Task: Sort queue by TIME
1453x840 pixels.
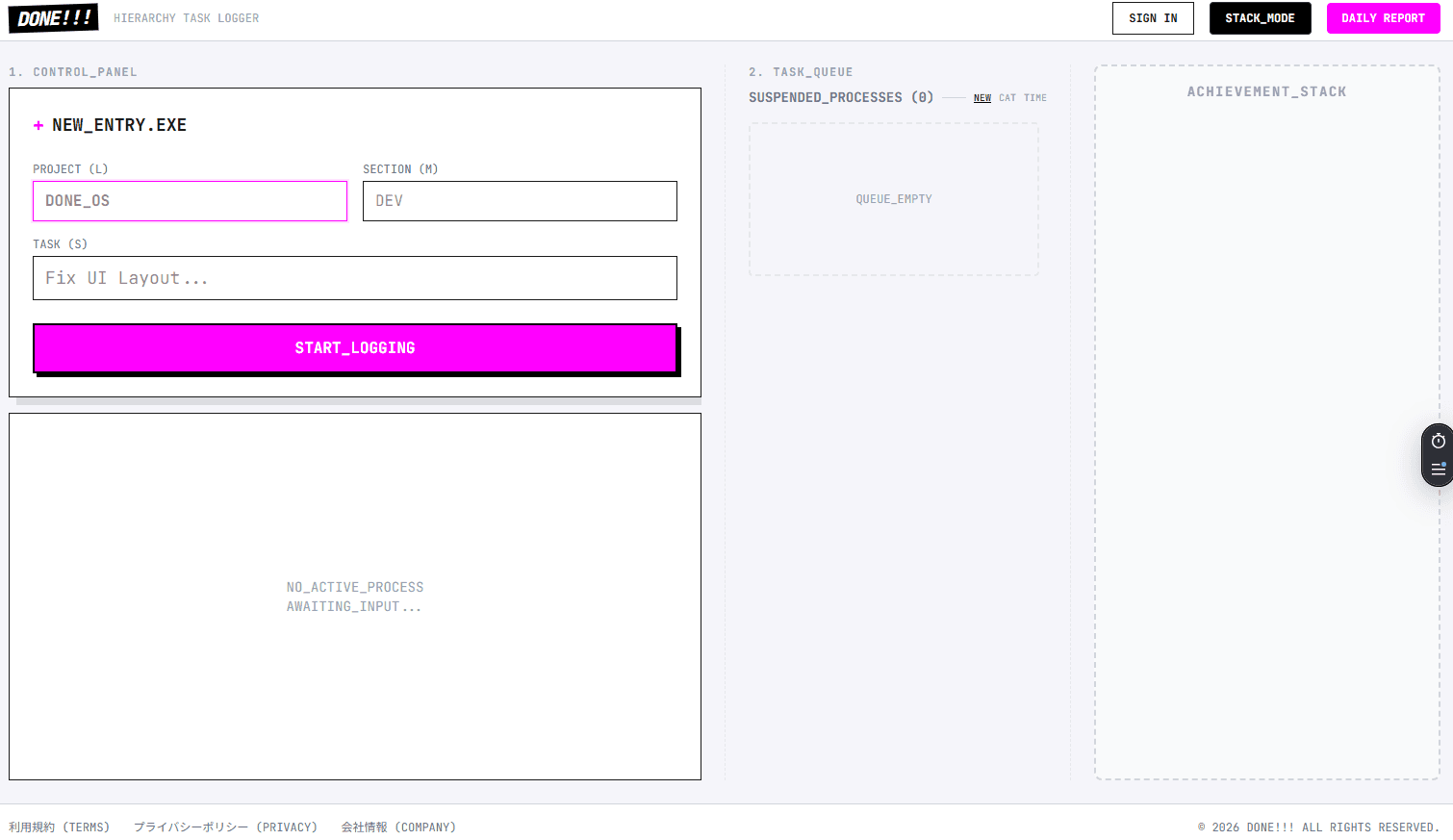Action: click(1035, 98)
